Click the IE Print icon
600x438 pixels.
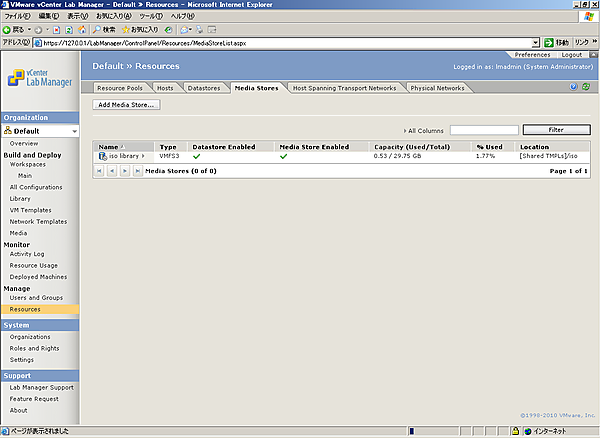click(x=199, y=29)
